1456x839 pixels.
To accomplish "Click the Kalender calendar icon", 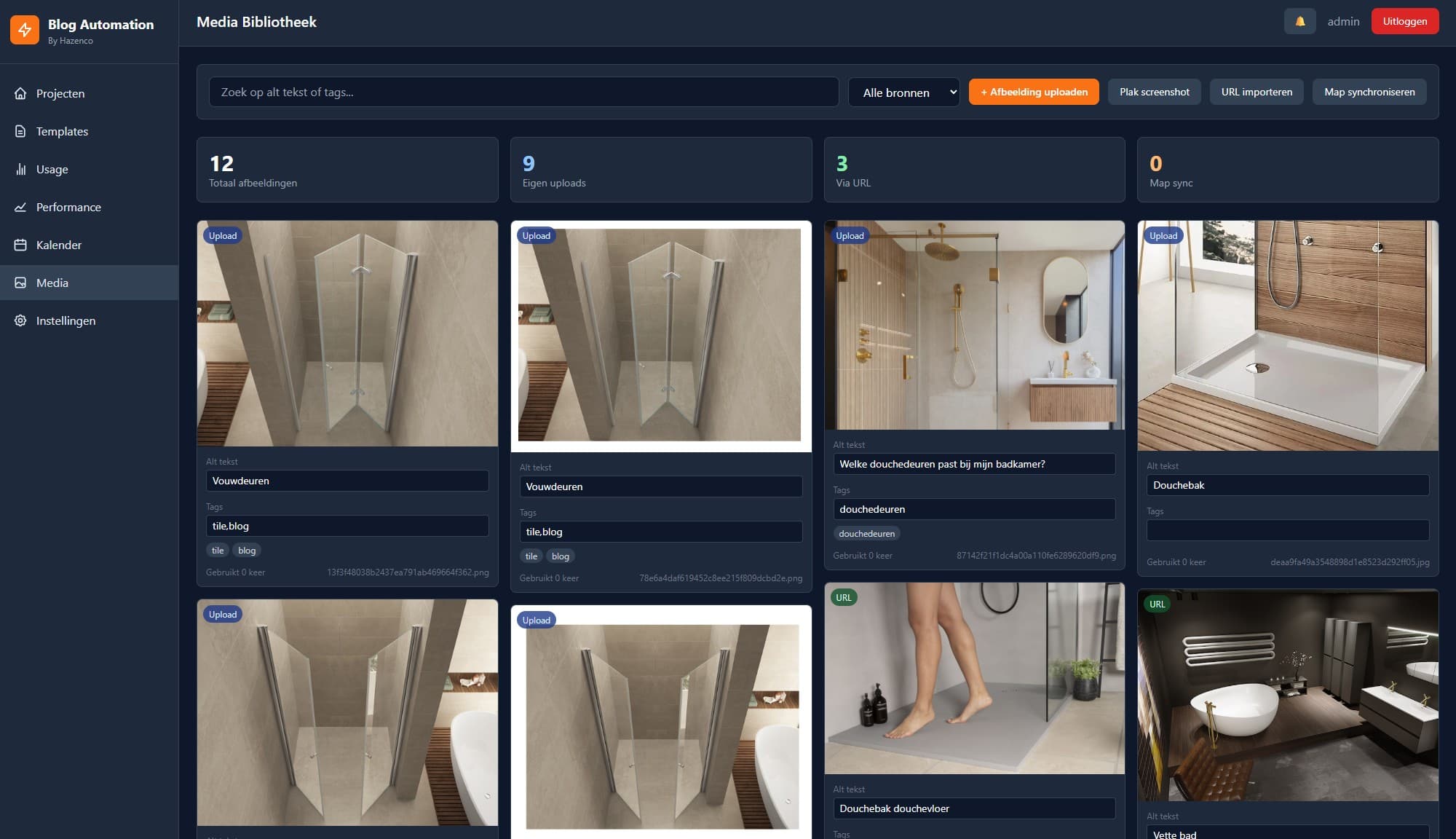I will (x=20, y=245).
